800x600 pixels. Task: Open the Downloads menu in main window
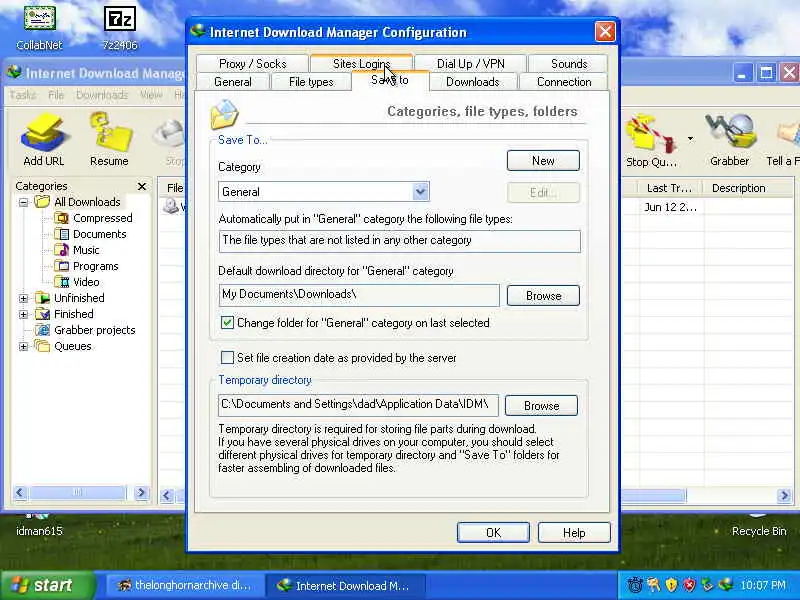[x=102, y=95]
